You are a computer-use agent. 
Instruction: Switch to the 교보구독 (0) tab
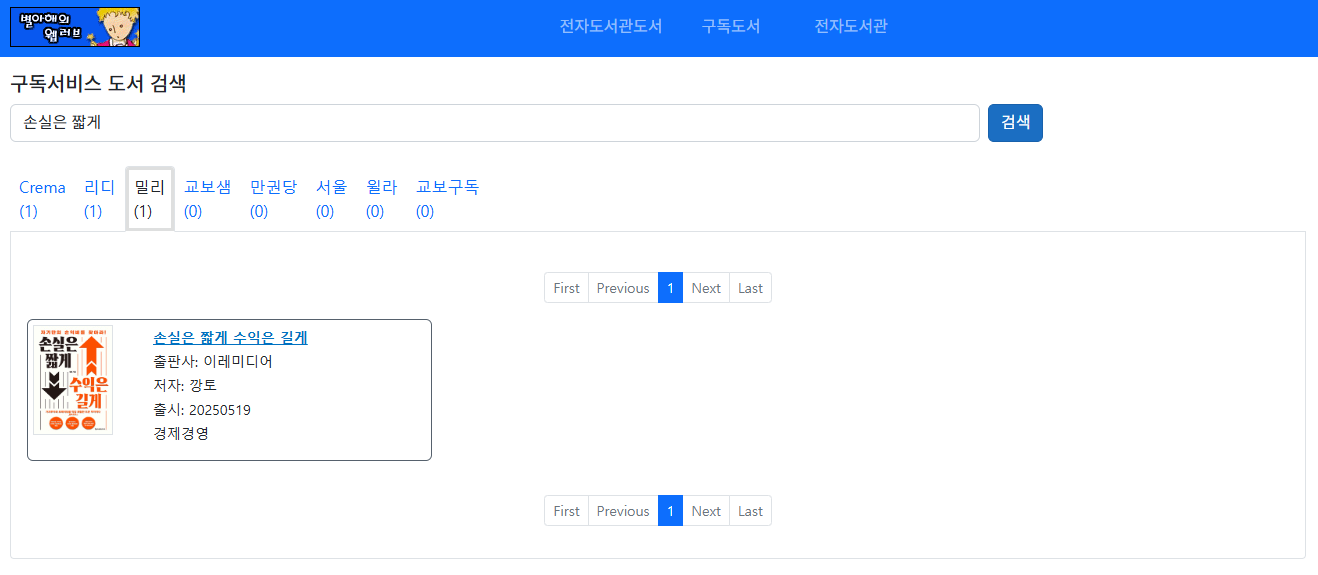447,199
